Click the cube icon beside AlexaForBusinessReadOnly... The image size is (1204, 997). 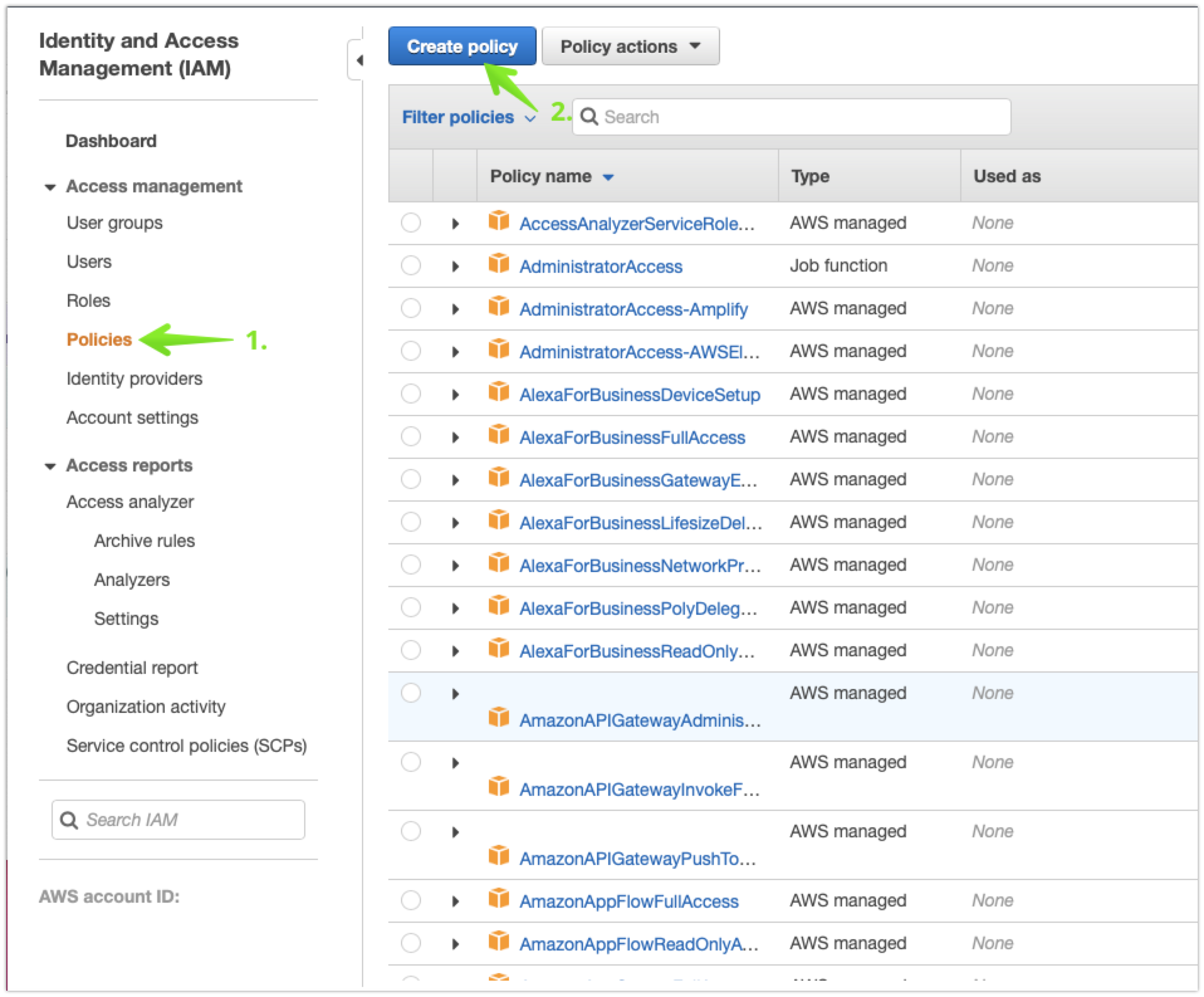click(x=499, y=649)
